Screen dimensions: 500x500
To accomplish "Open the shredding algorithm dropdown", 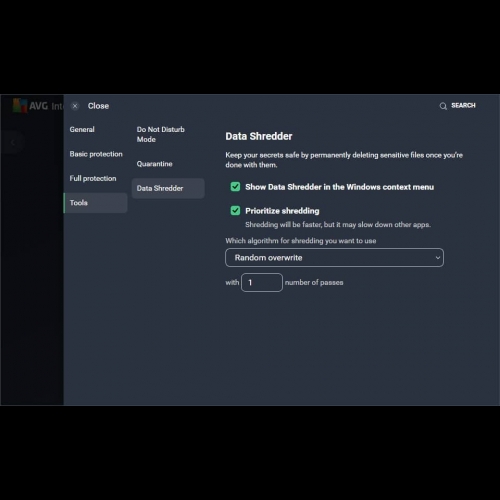I will coord(334,257).
